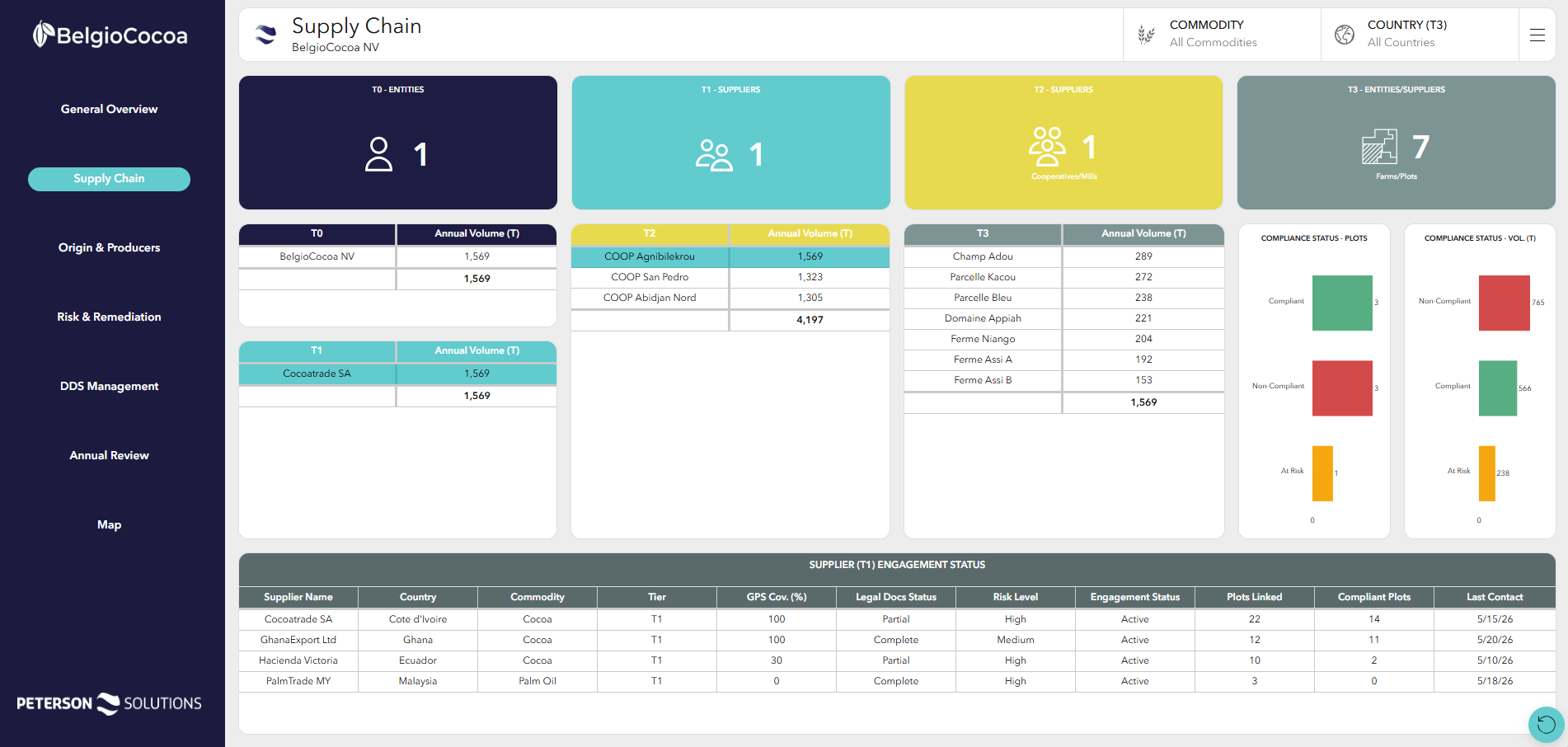
Task: Open Risk & Remediation page
Action: pyautogui.click(x=109, y=317)
